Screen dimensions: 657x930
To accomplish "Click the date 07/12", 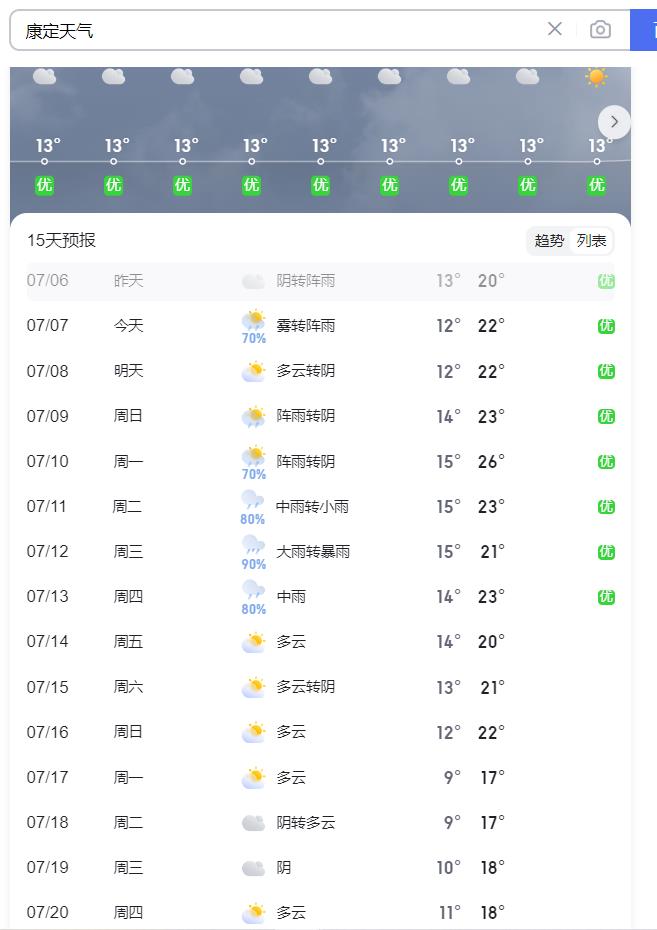I will [47, 552].
